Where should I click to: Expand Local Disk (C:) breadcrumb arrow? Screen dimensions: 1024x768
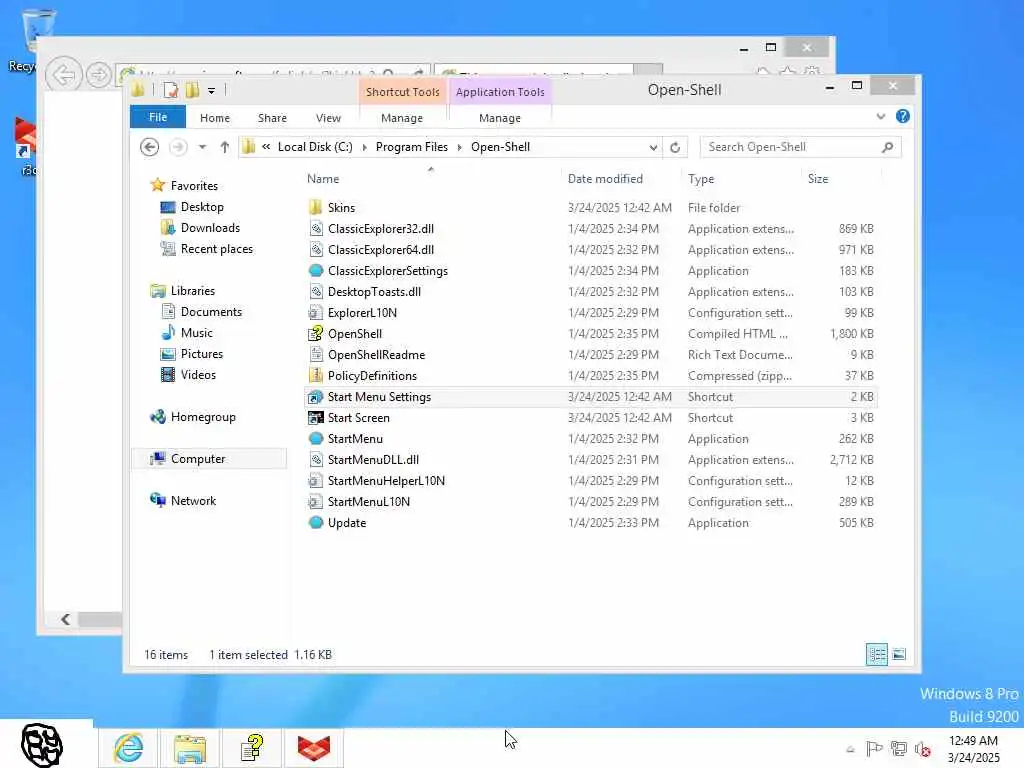click(x=364, y=148)
